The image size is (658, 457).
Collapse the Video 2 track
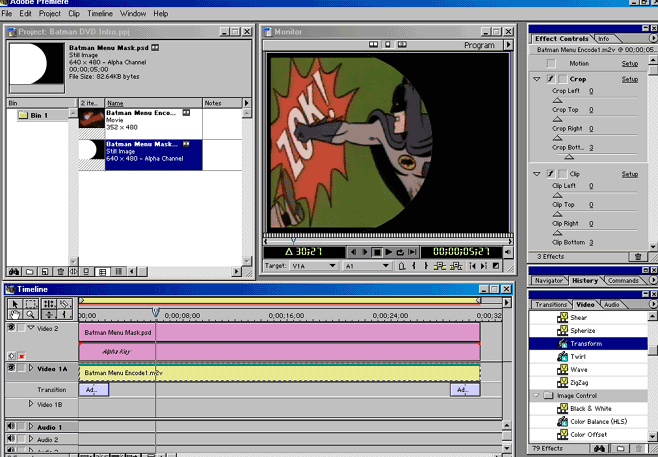click(31, 328)
